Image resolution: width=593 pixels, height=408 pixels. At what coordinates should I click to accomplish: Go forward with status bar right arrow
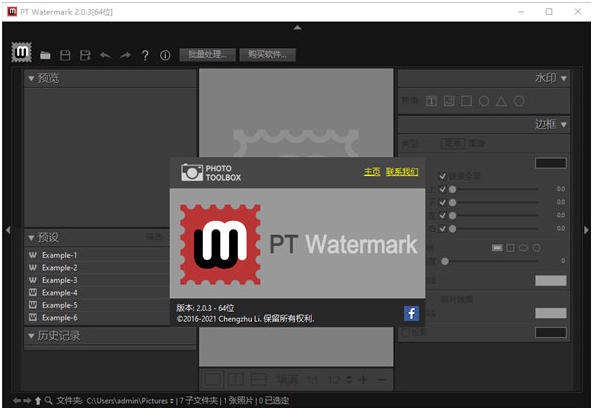coord(27,400)
